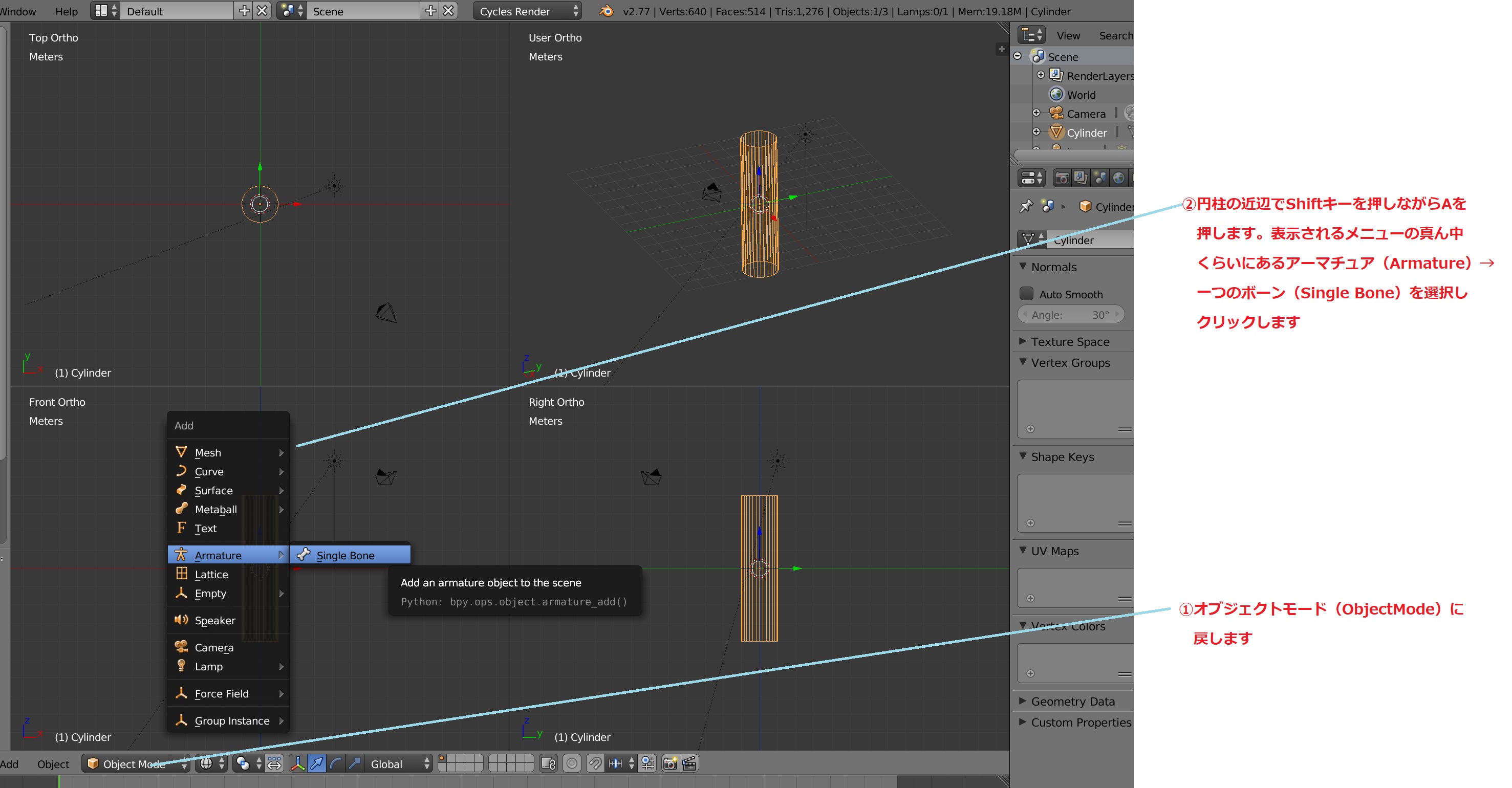Toggle the snap magnet icon
Screen dimensions: 1512x788
(595, 763)
